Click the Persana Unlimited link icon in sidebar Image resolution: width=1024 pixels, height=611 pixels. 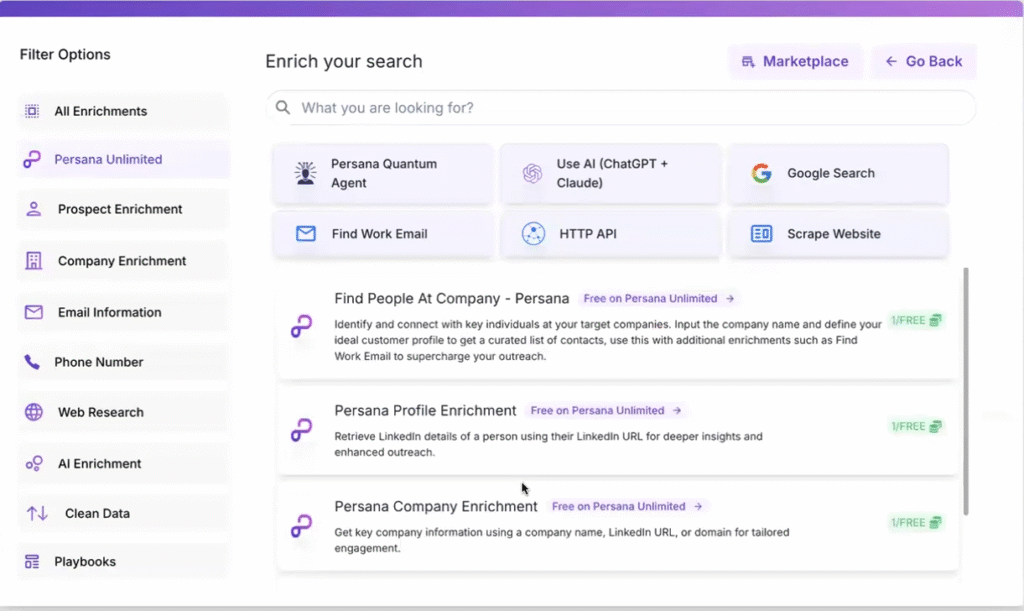pos(32,159)
